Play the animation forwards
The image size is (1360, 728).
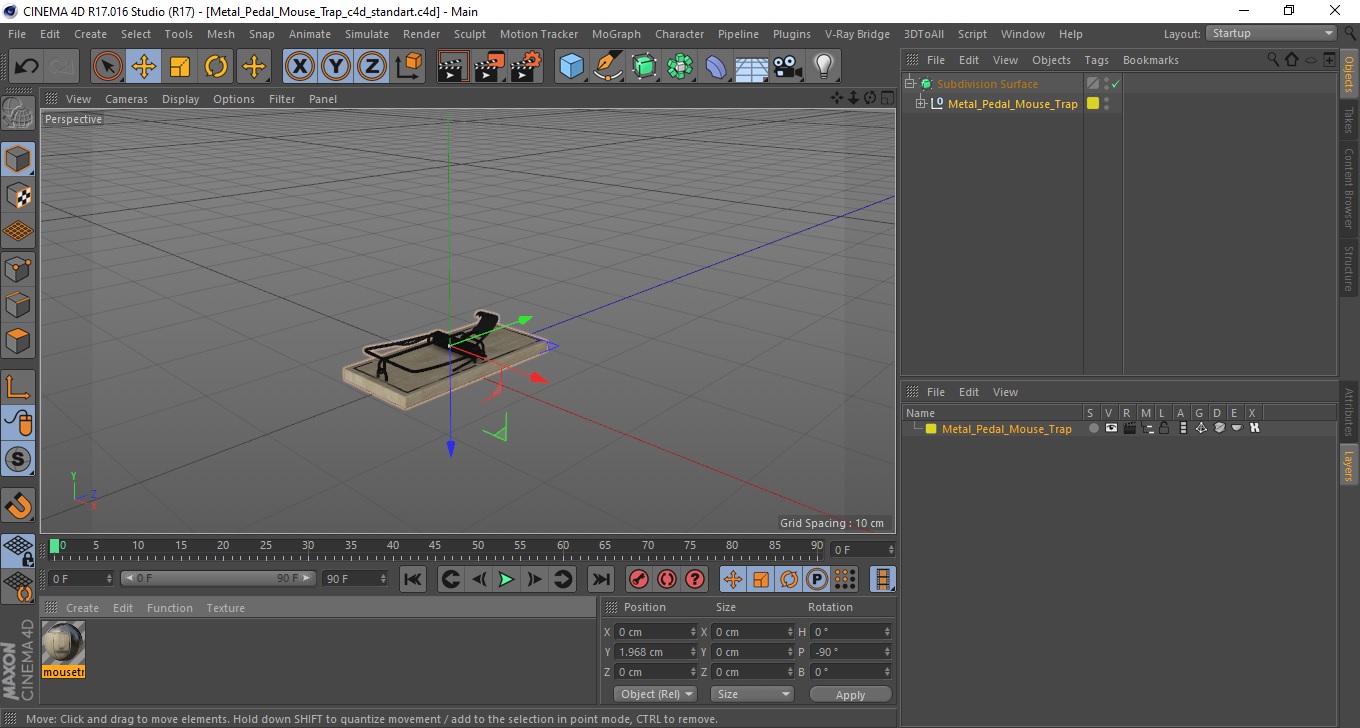[507, 579]
